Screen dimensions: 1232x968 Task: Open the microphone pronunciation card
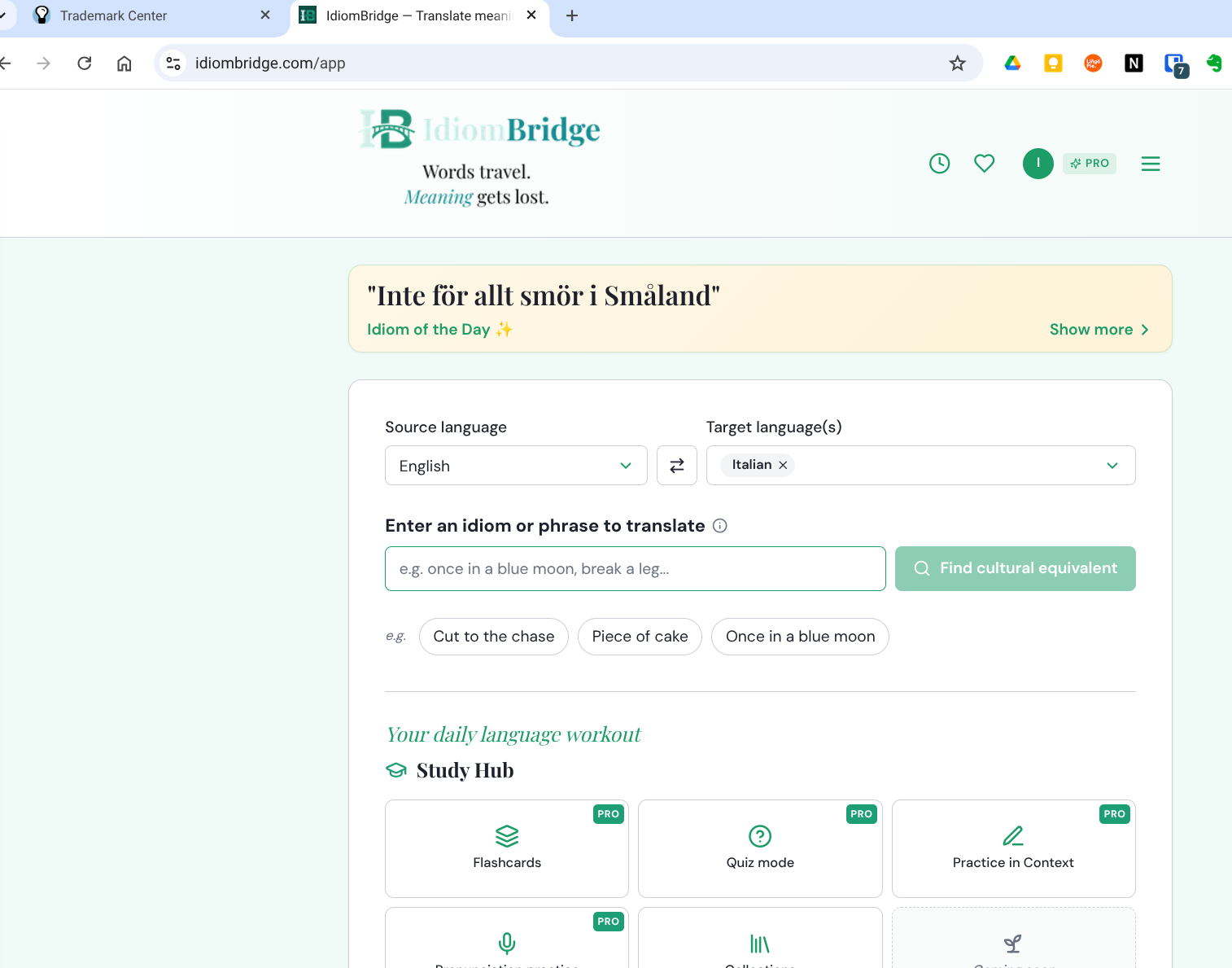507,938
